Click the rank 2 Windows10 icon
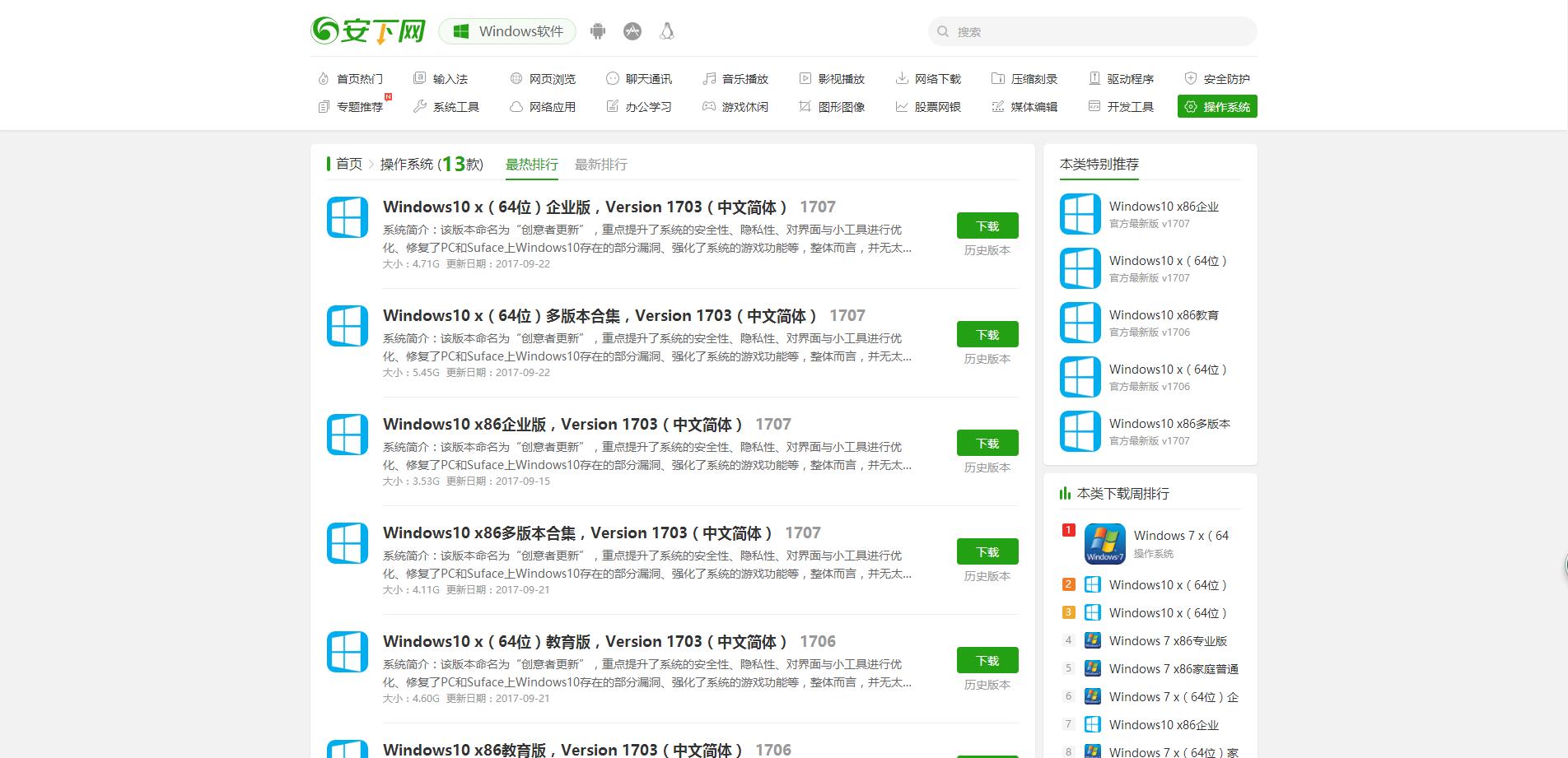1568x758 pixels. tap(1093, 584)
